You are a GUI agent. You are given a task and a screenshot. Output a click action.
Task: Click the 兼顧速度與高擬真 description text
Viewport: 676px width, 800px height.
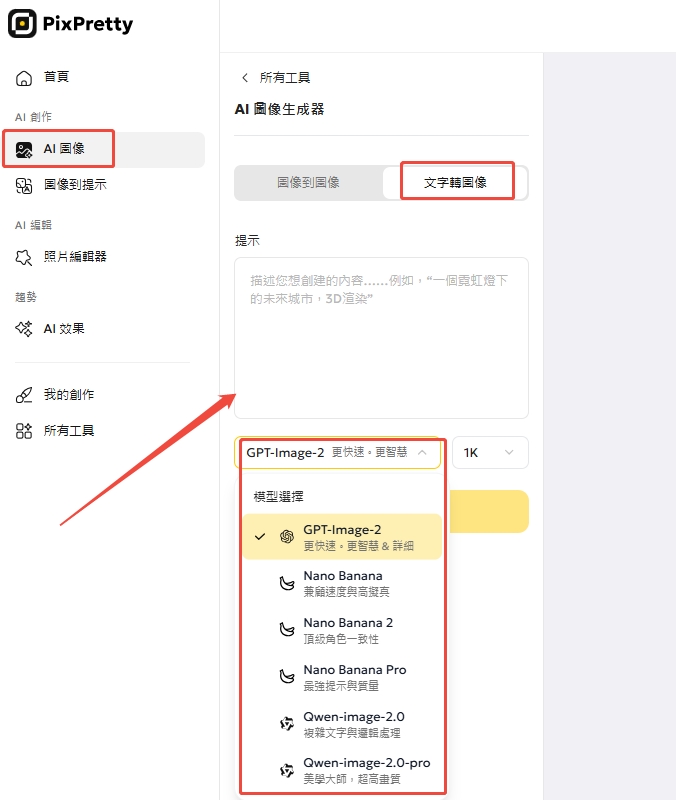click(x=346, y=592)
